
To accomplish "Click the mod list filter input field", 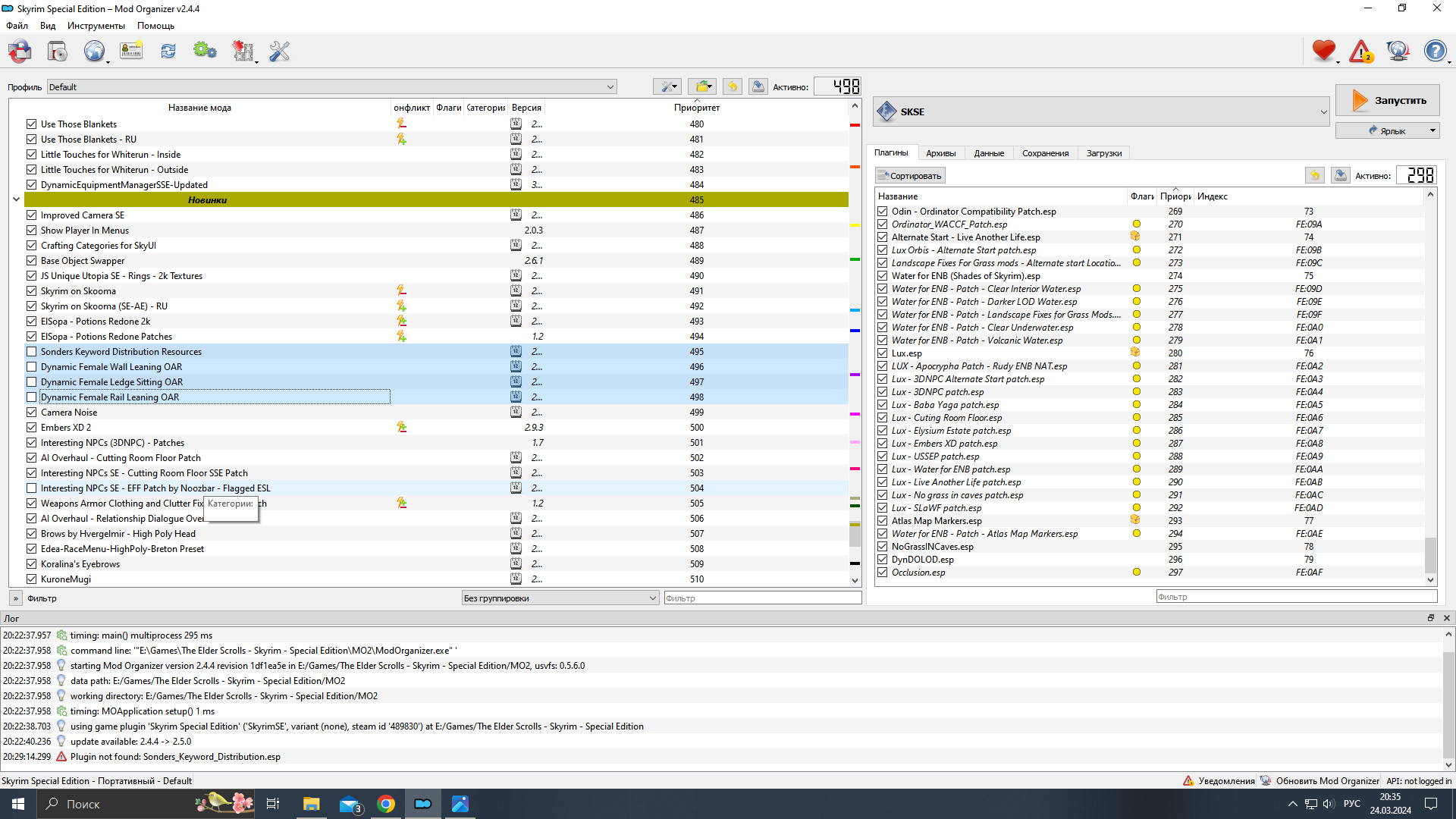I will click(761, 598).
